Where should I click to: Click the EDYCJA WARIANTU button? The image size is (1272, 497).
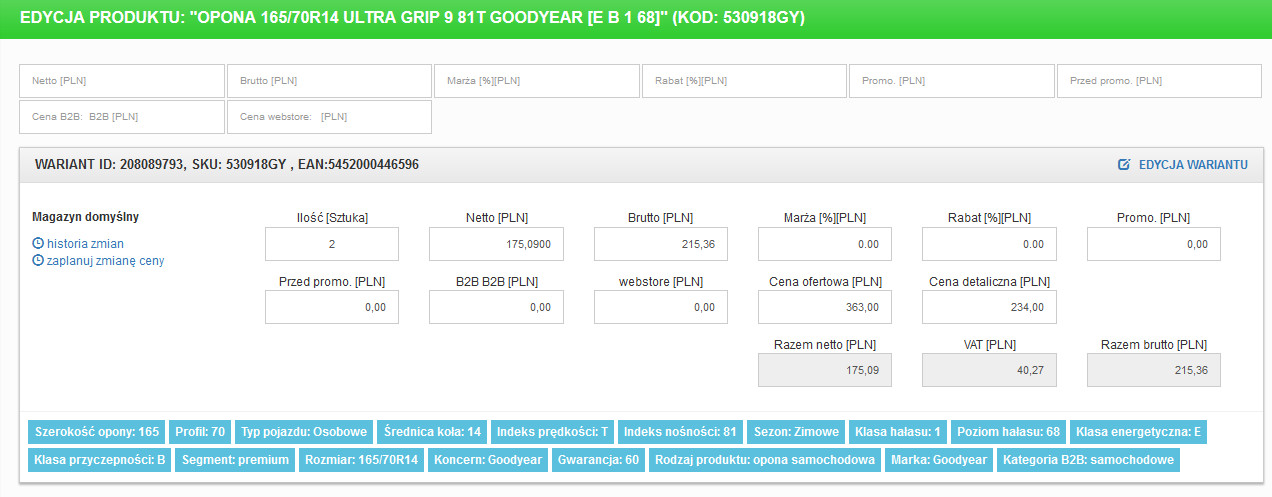click(1192, 164)
